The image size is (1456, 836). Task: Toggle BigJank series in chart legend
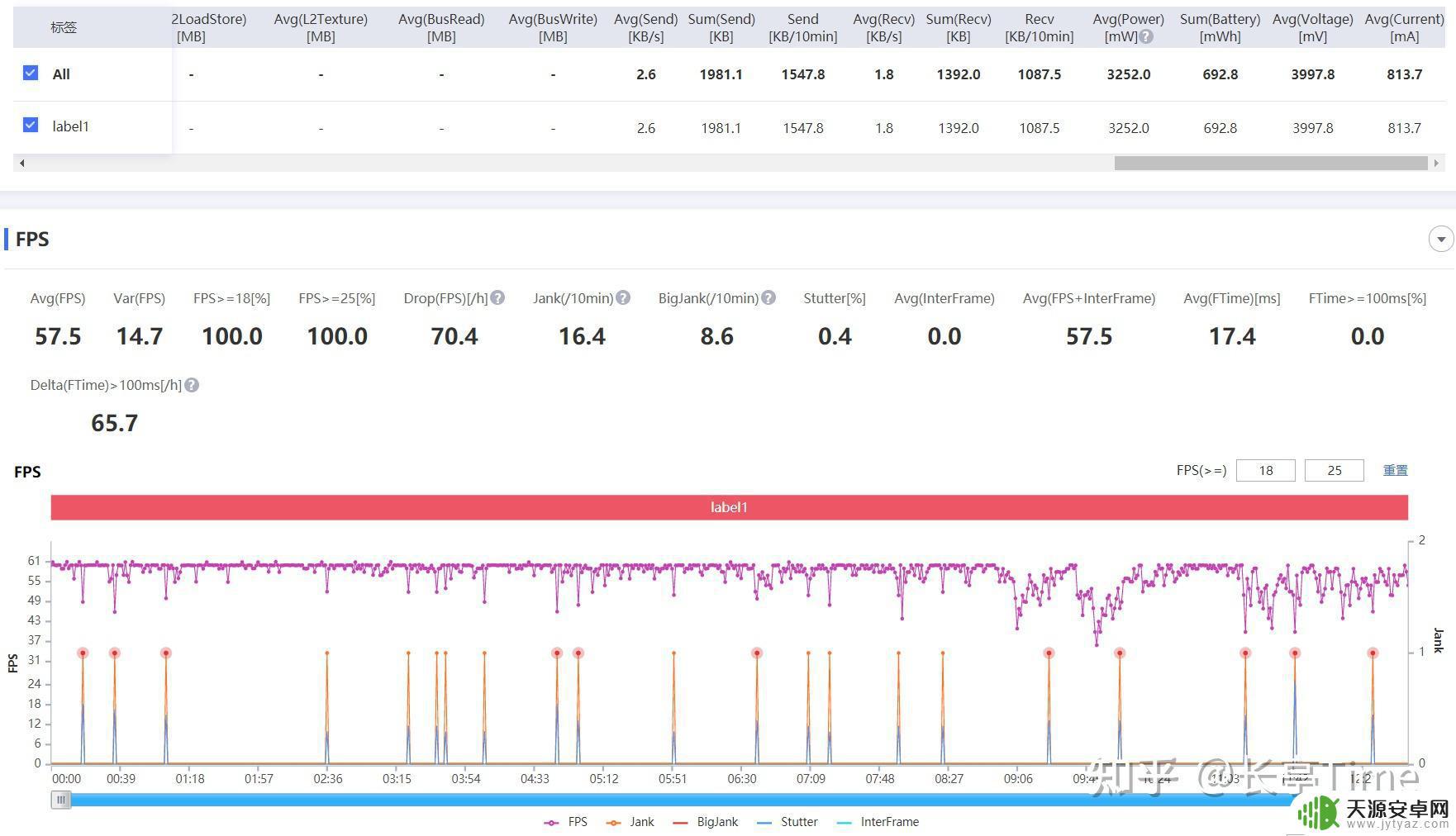coord(706,822)
